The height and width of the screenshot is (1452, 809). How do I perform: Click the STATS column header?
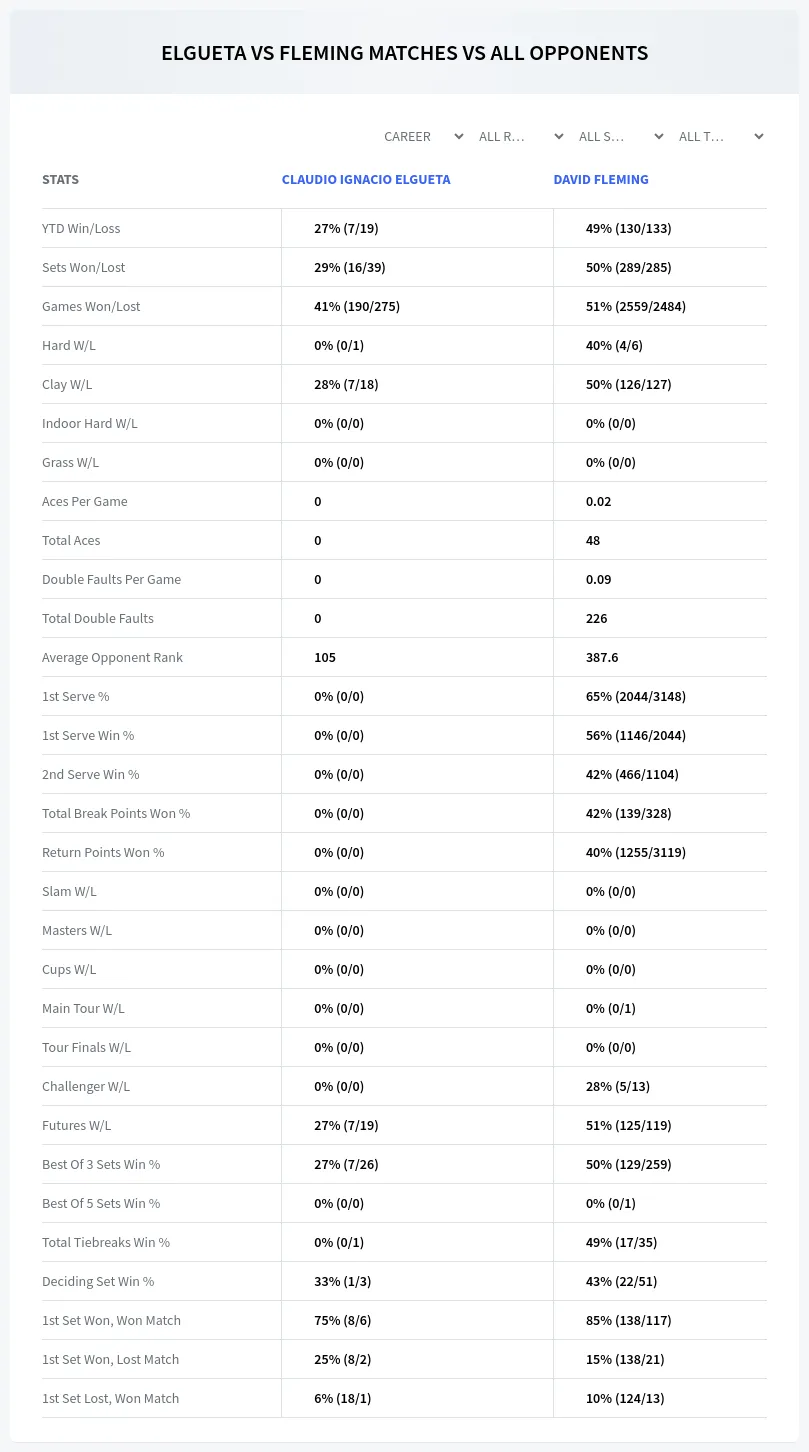[x=60, y=179]
